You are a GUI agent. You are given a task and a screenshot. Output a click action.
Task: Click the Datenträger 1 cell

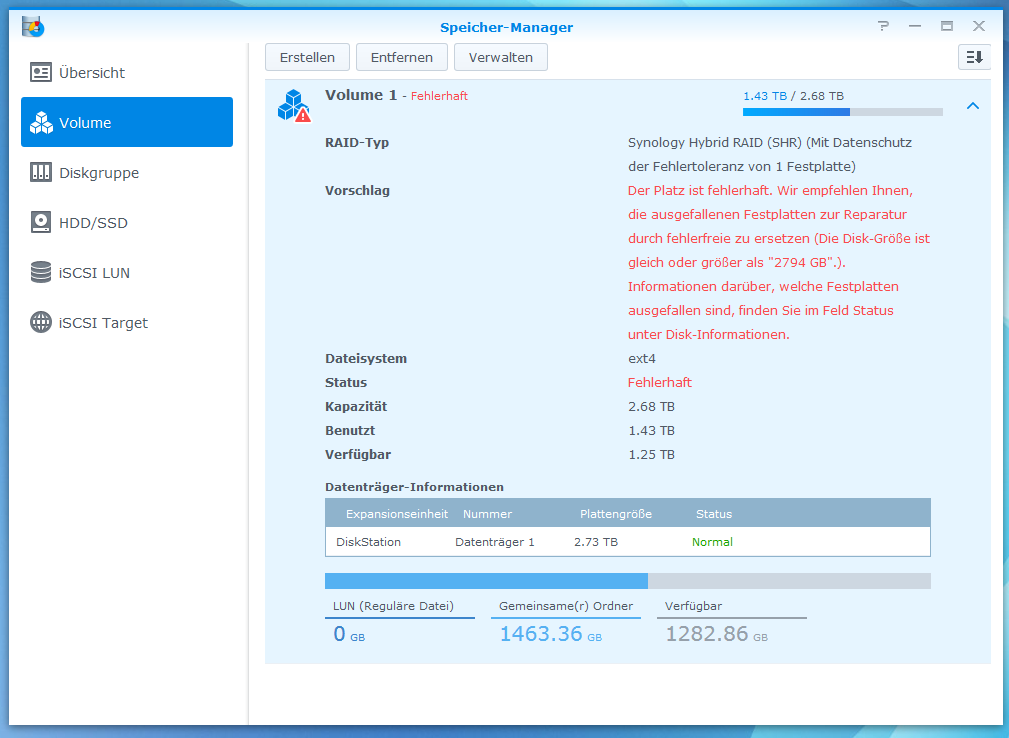(494, 542)
